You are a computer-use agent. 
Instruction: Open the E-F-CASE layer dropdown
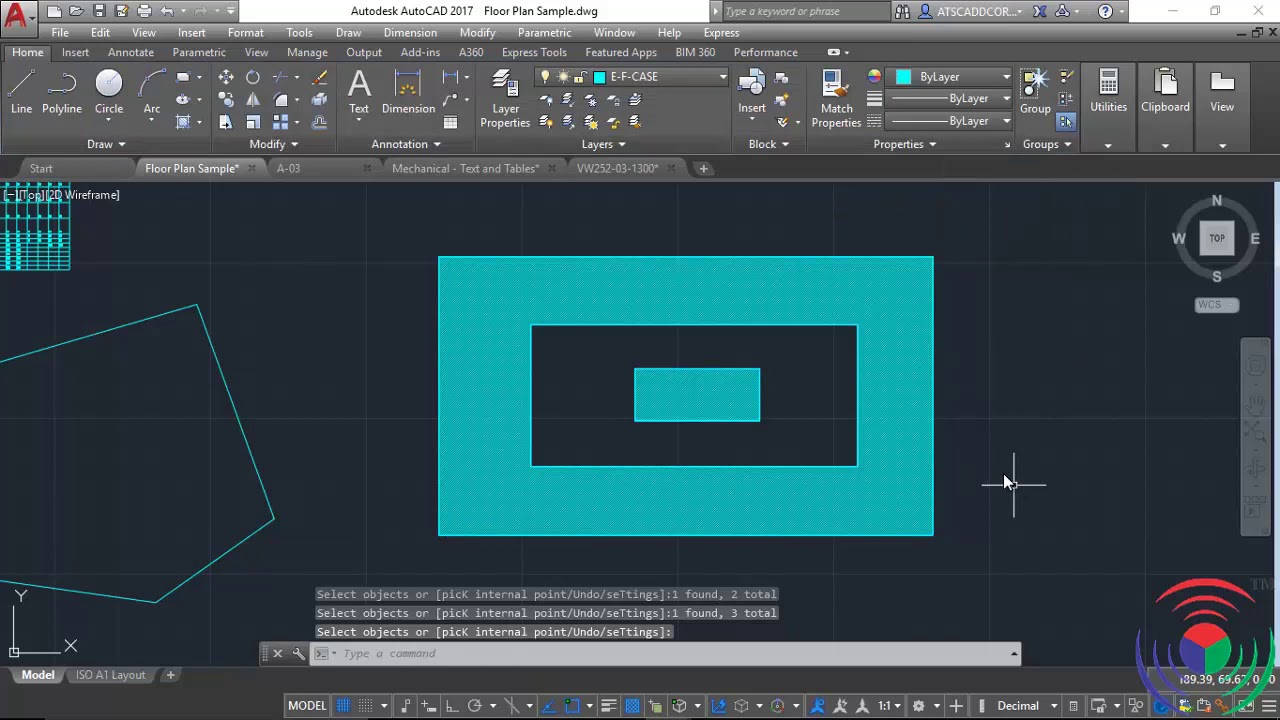631,77
